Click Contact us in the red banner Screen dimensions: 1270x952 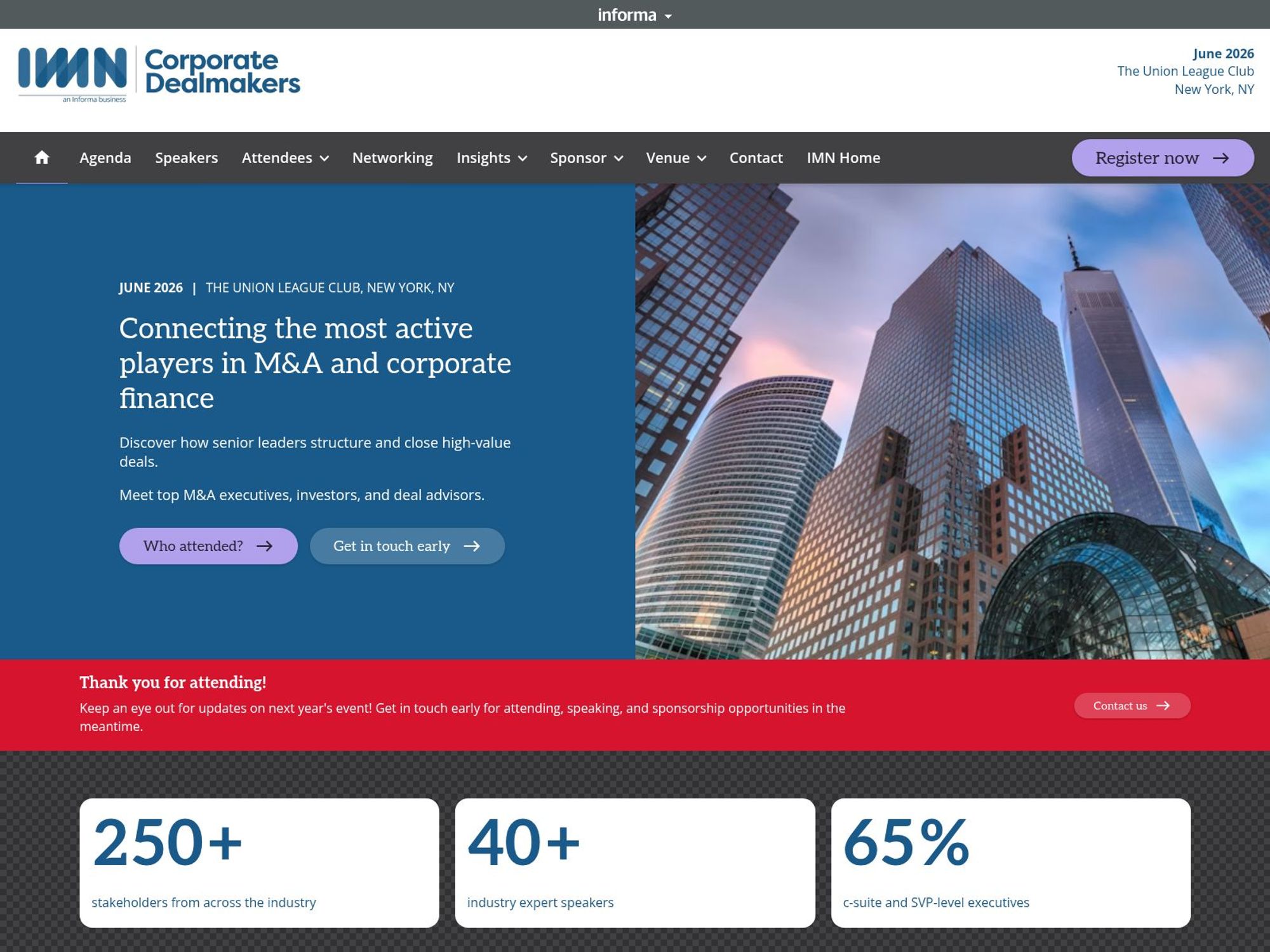1132,705
